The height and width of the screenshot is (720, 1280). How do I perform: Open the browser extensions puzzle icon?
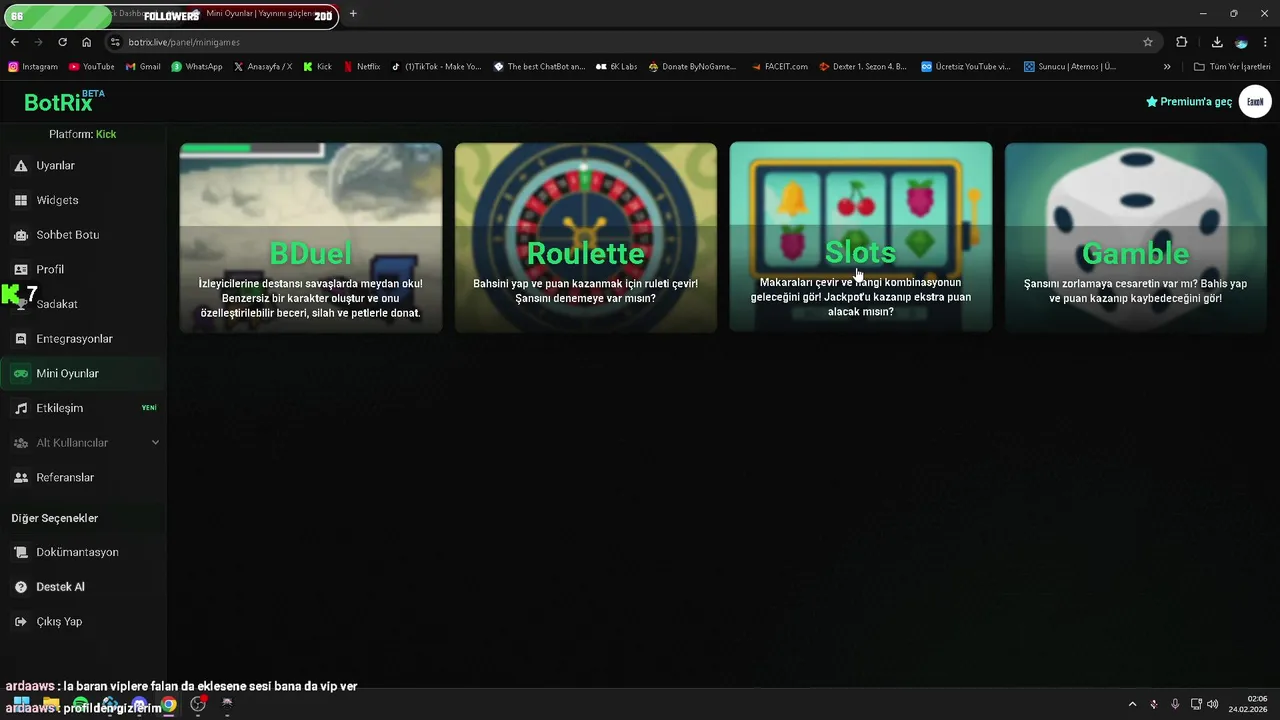pyautogui.click(x=1182, y=42)
